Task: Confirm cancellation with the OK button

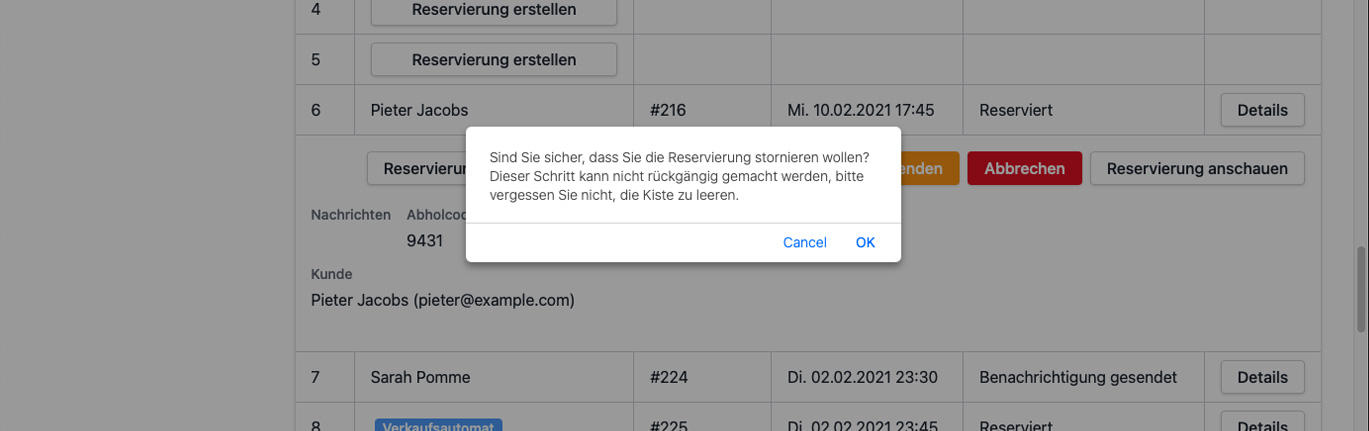Action: 865,242
